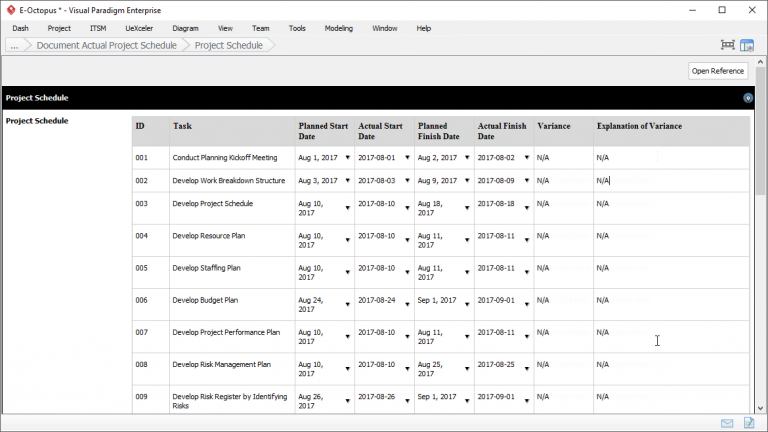
Task: Open Planned Start Date dropdown for task 008
Action: 348,369
